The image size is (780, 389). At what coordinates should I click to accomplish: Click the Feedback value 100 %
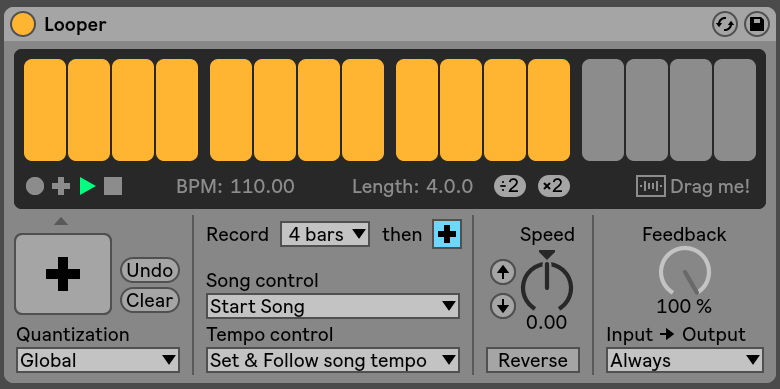click(x=684, y=307)
